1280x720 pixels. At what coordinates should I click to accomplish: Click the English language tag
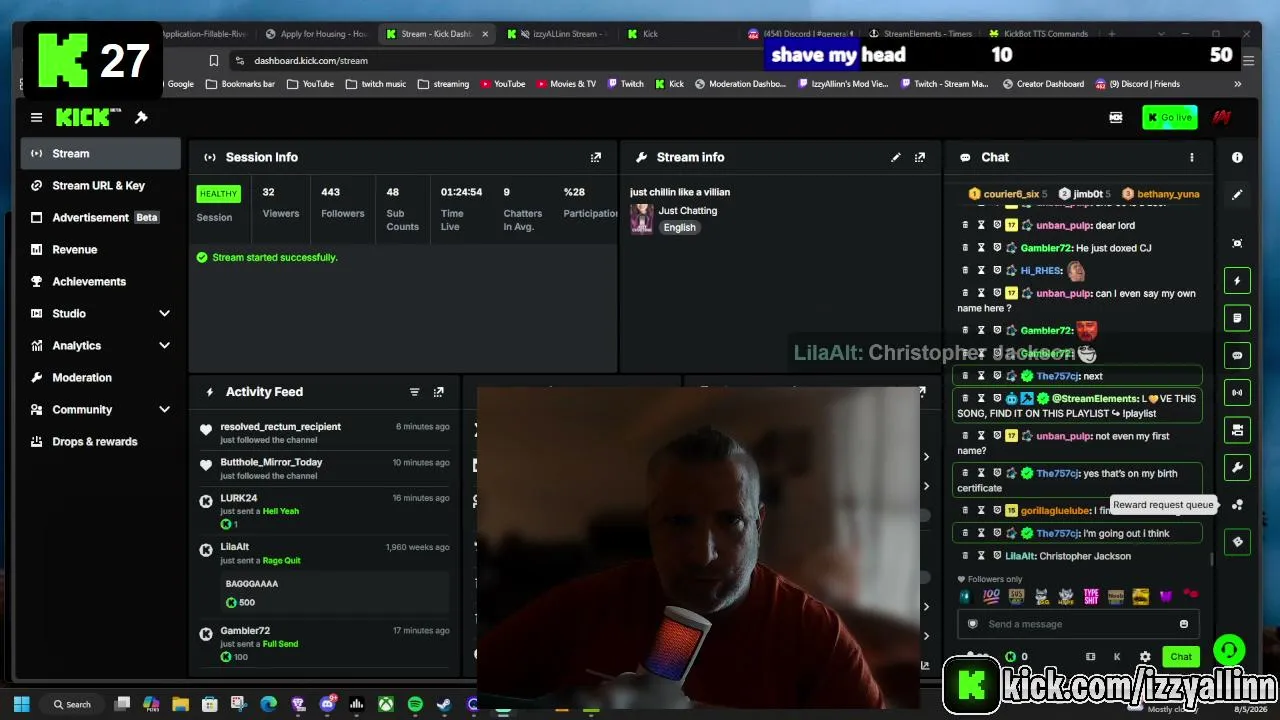(x=679, y=228)
